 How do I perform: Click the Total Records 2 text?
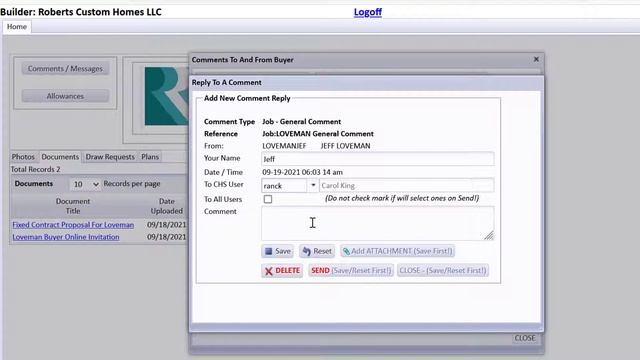36,169
